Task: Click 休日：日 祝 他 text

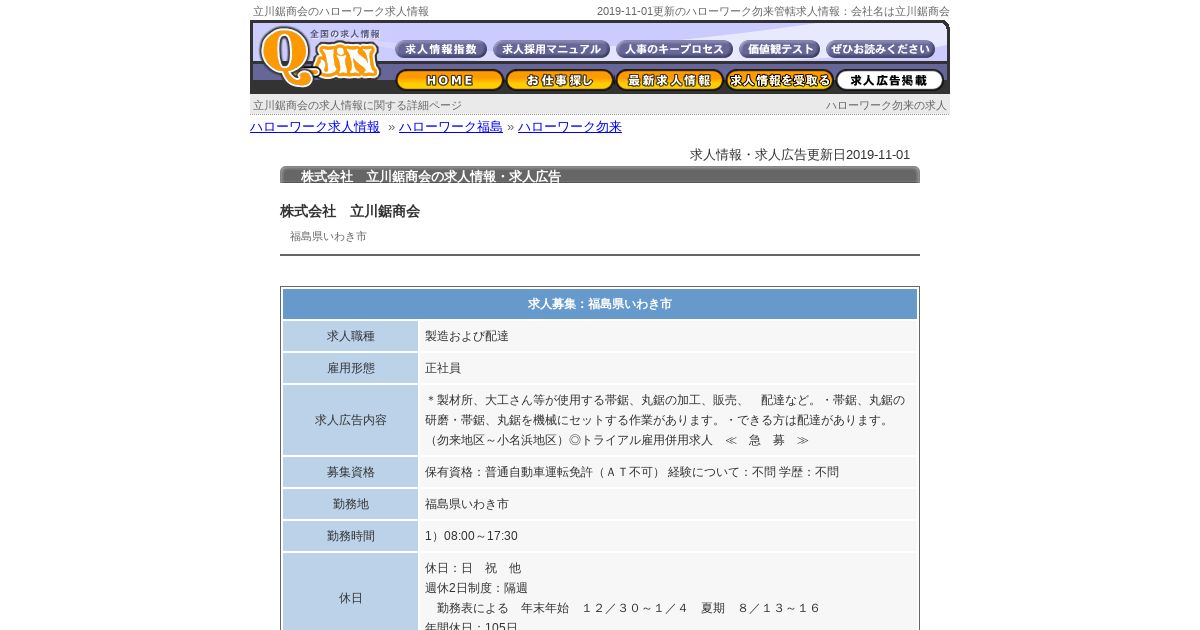Action: [x=473, y=568]
